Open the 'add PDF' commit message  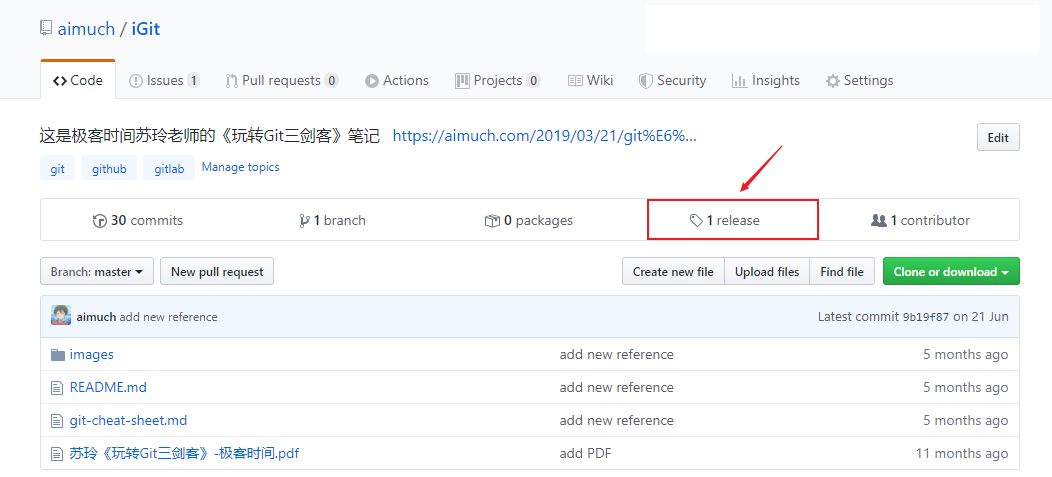pyautogui.click(x=585, y=454)
